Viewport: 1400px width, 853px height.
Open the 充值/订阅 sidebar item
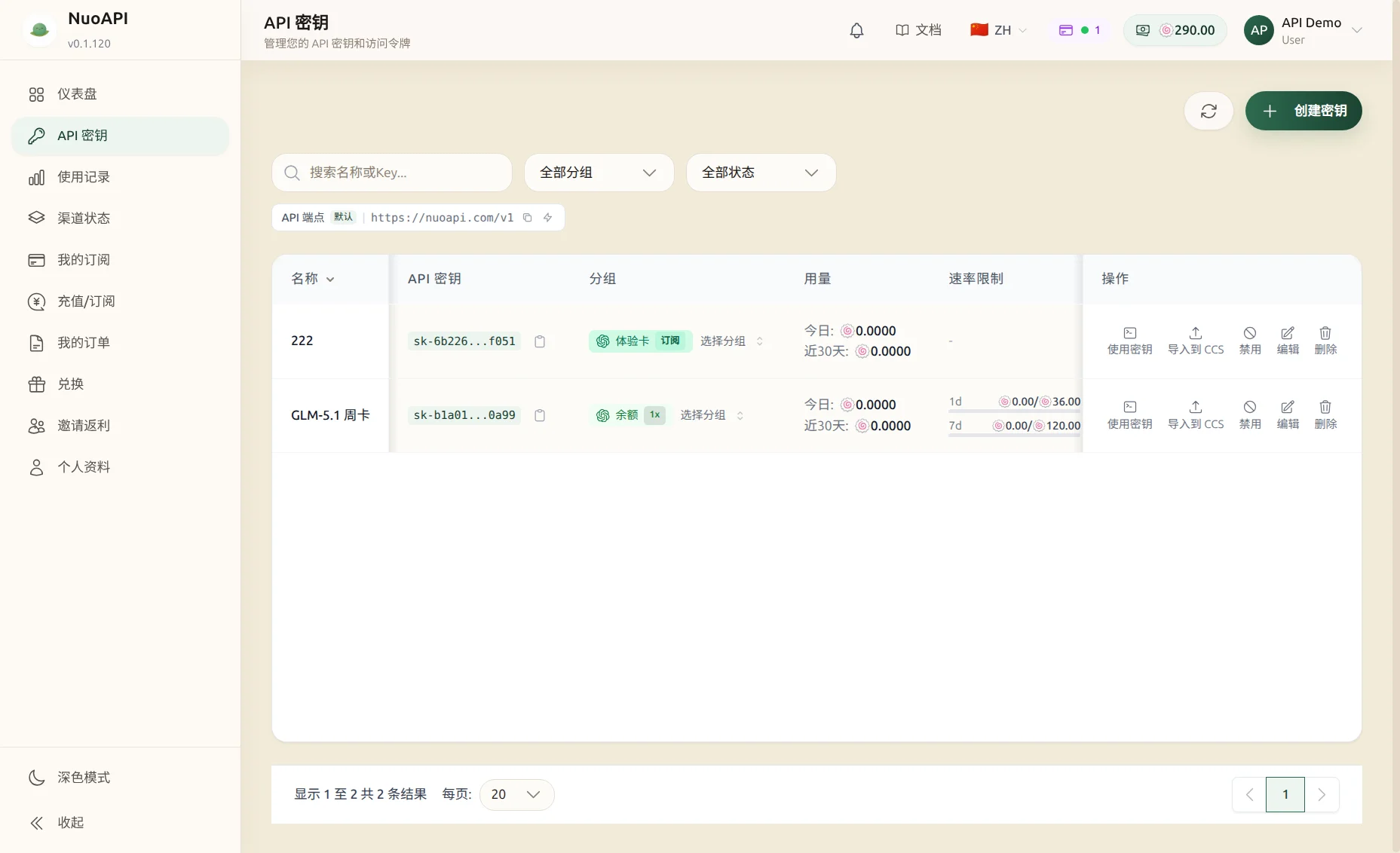click(x=120, y=301)
